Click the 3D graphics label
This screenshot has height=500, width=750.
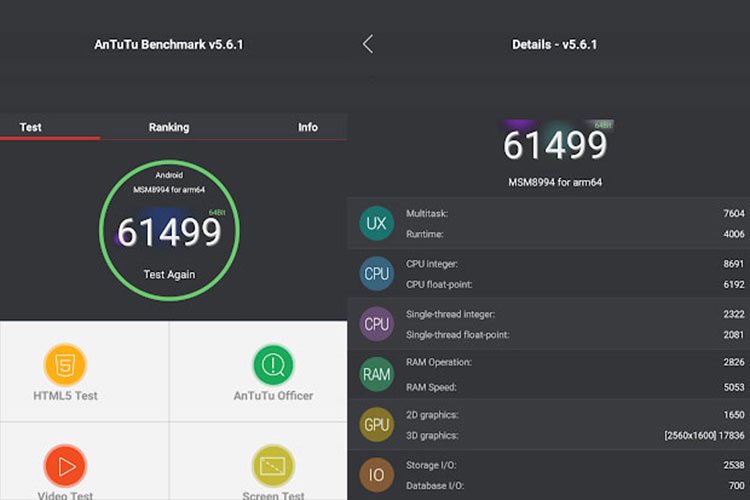[431, 435]
